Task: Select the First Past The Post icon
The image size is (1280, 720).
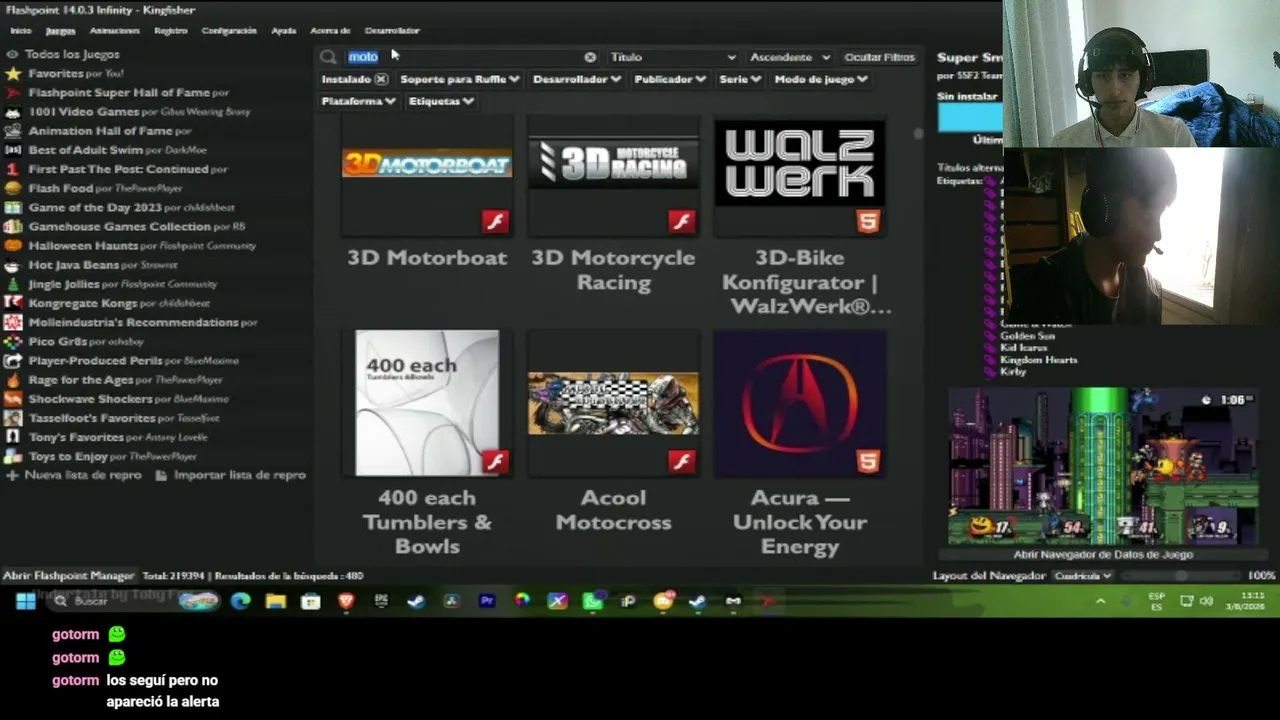Action: 13,169
